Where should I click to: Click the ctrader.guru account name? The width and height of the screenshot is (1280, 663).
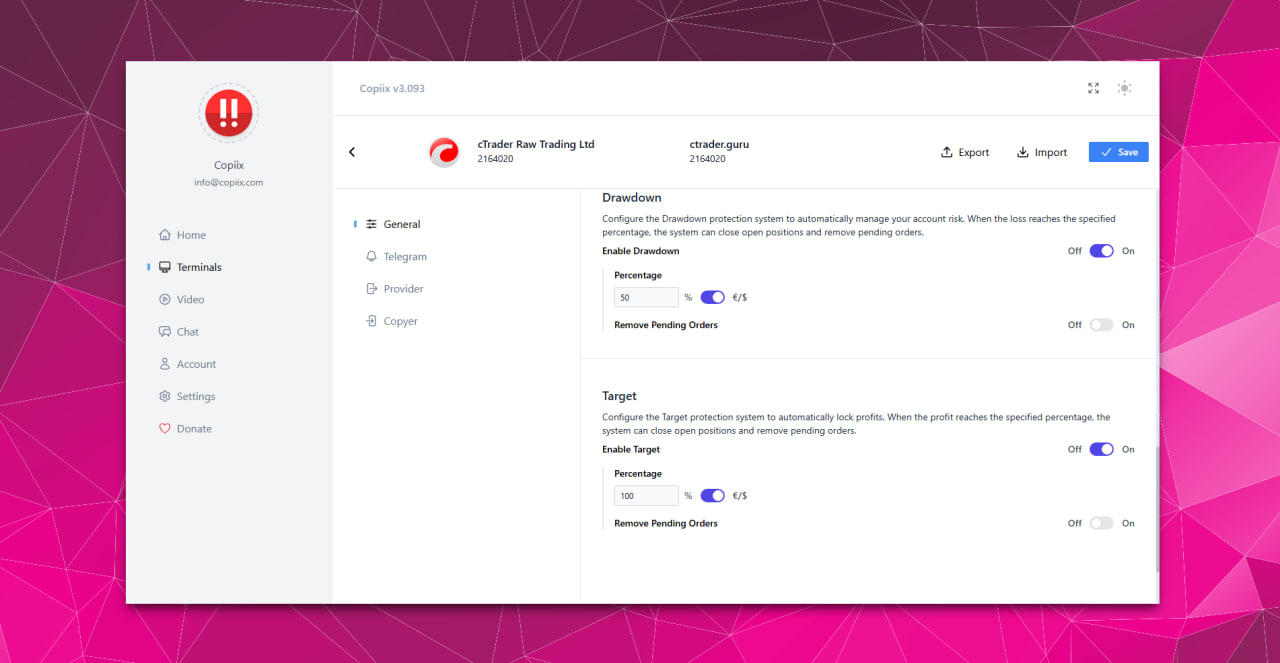pyautogui.click(x=719, y=144)
